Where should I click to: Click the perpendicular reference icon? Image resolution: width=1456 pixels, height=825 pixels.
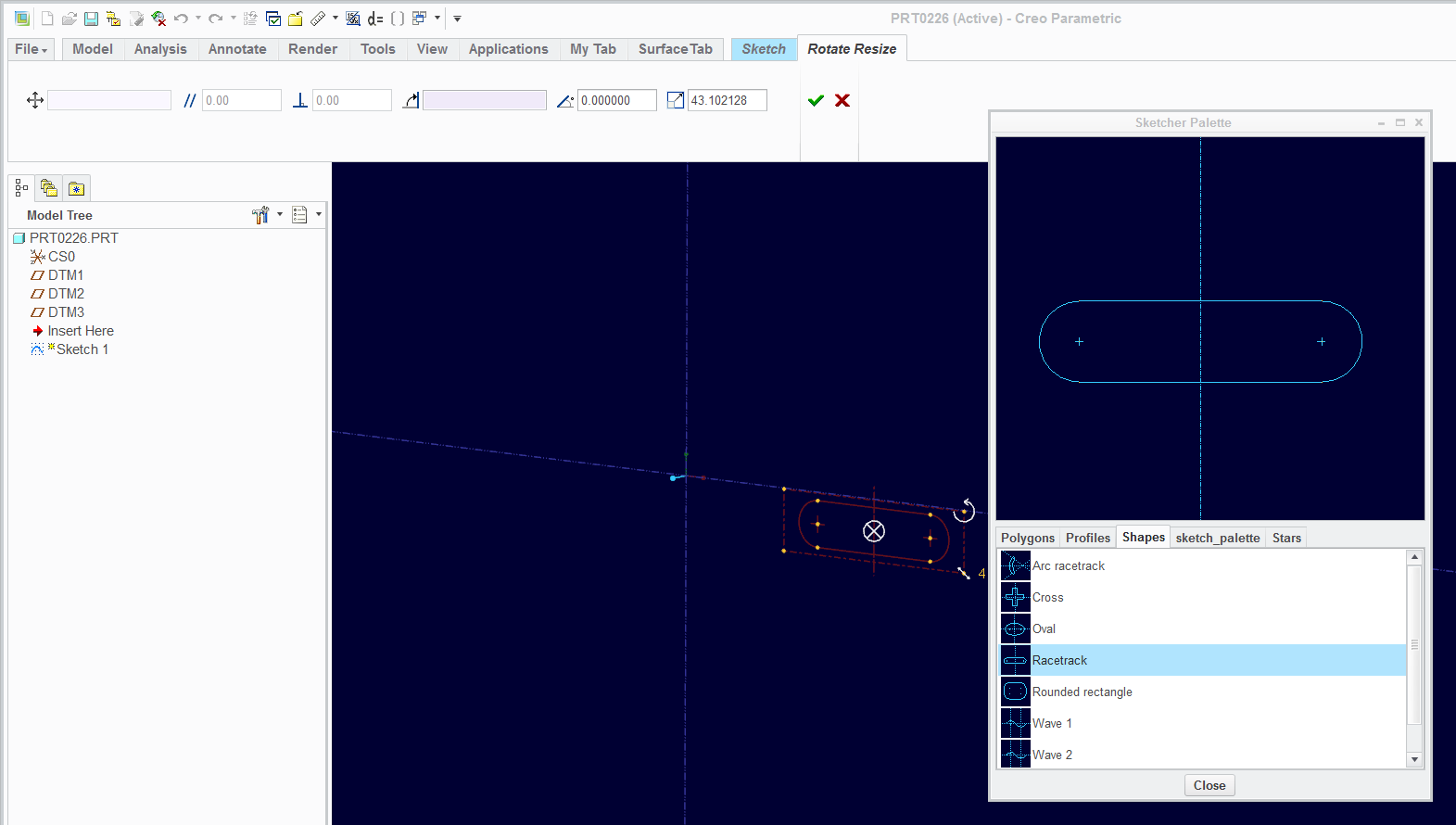pos(300,100)
